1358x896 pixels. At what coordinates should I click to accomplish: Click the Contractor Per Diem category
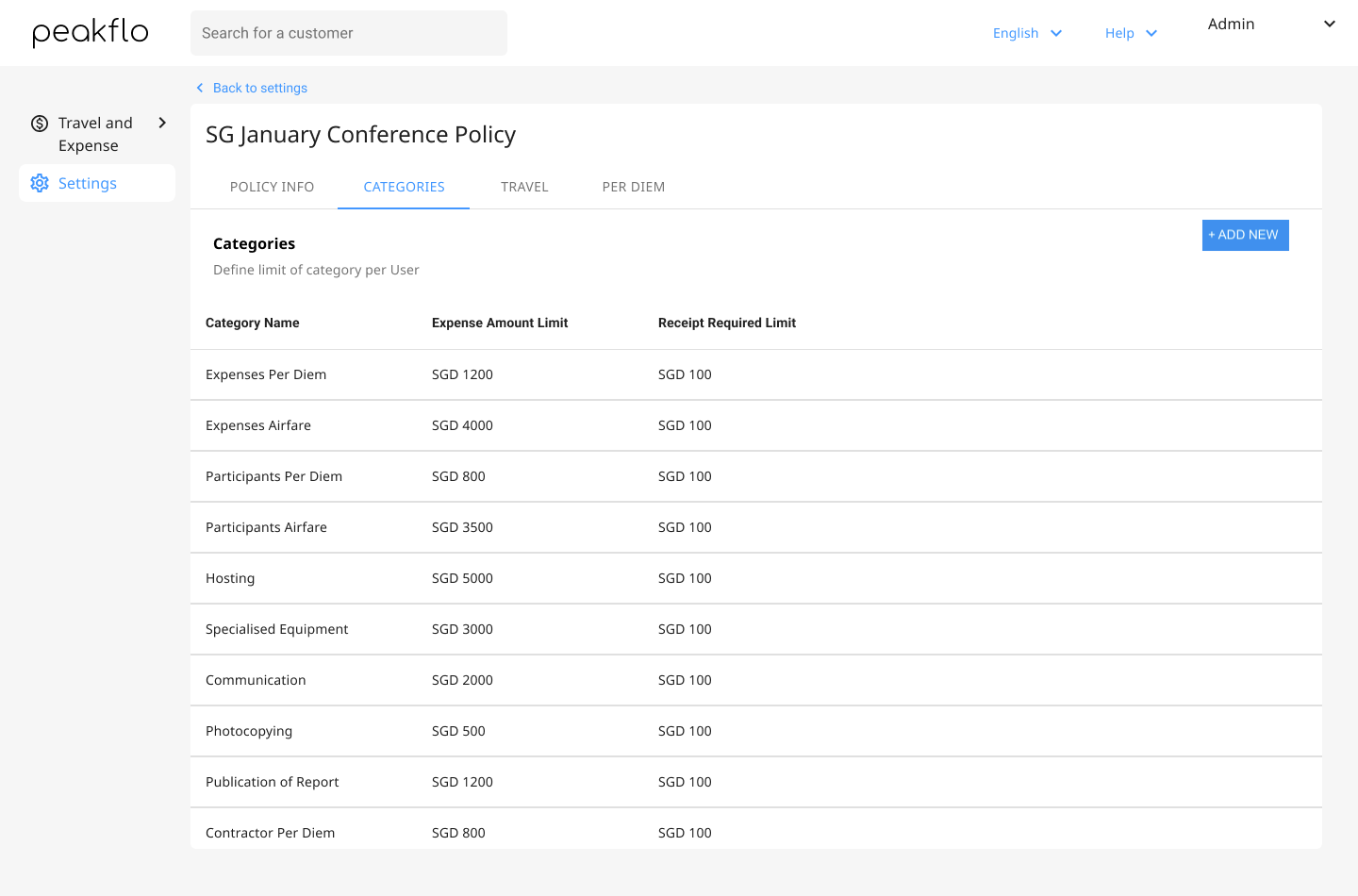tap(270, 833)
